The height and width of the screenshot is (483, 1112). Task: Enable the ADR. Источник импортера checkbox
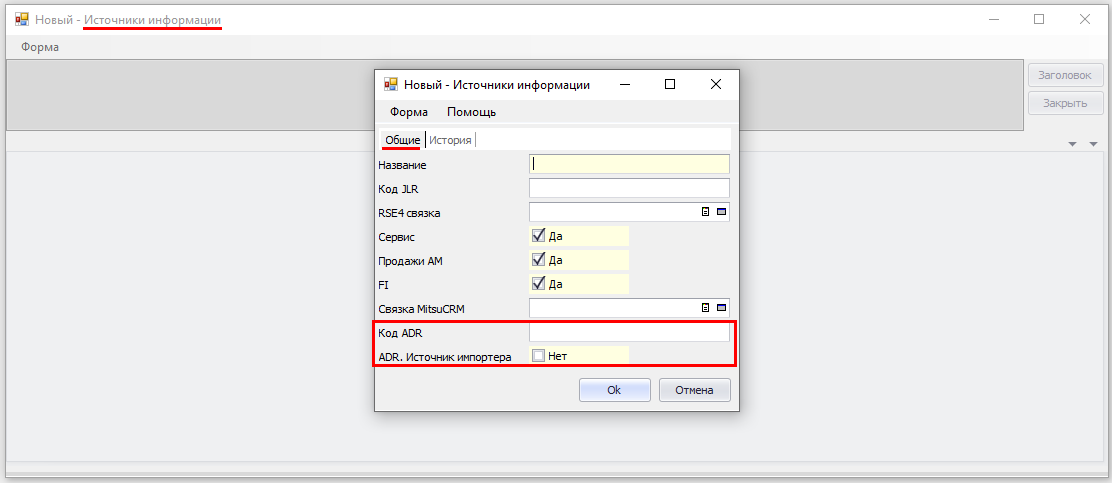538,356
